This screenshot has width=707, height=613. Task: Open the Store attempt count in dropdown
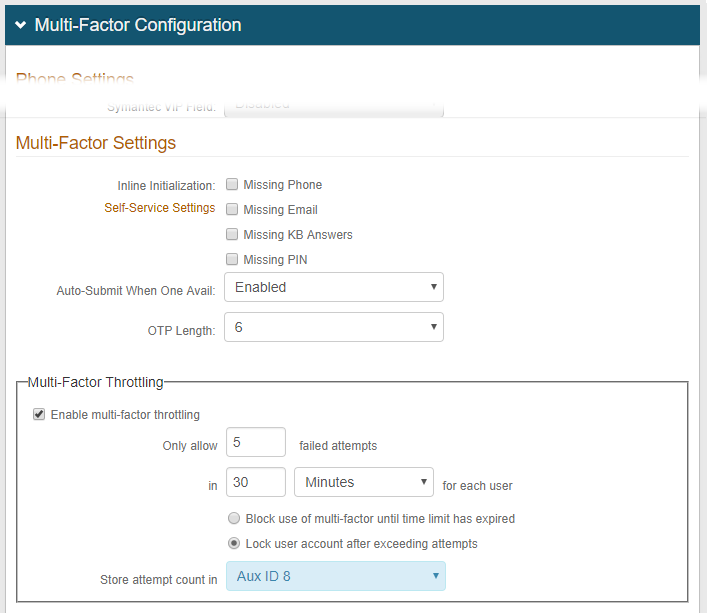click(x=335, y=576)
